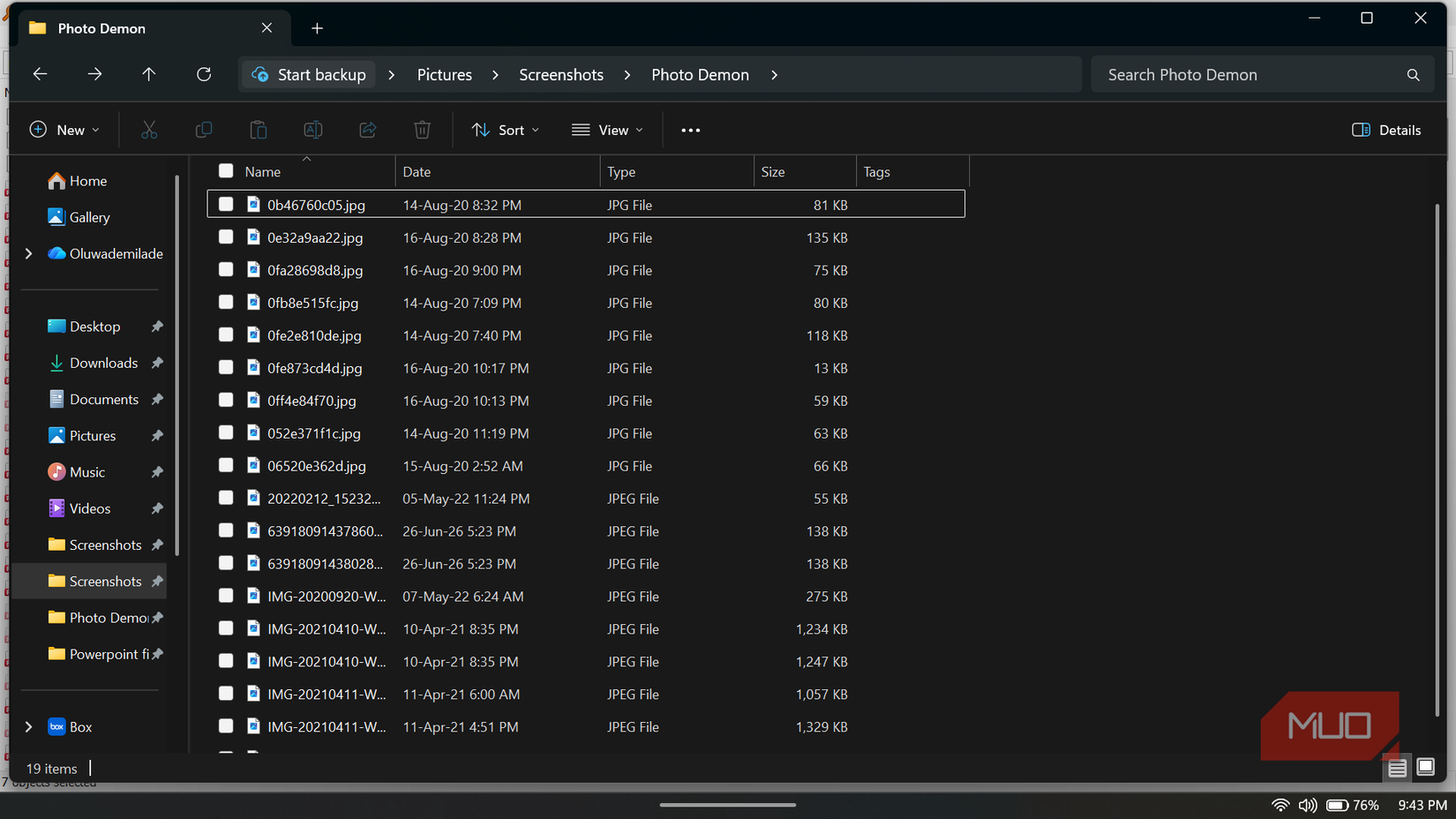The image size is (1456, 819).
Task: Sort by the Size column header
Action: tap(773, 172)
